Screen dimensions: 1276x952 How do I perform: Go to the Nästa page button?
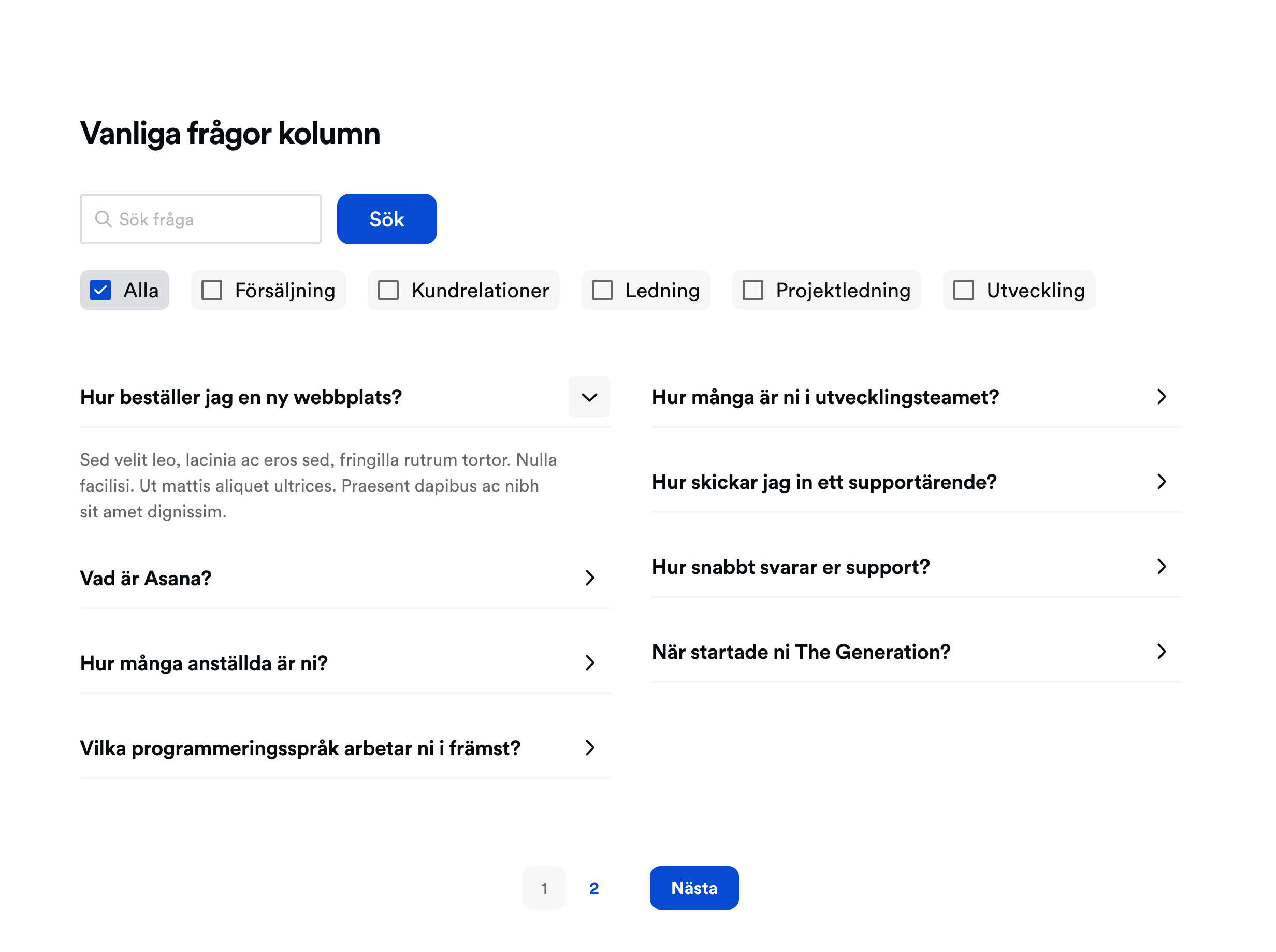point(693,888)
